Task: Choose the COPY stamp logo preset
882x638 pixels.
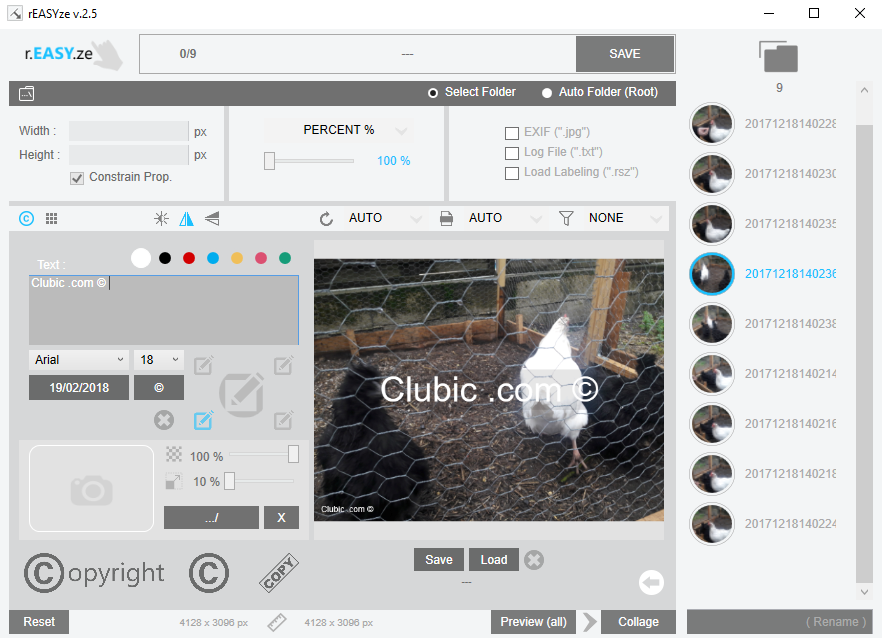Action: (279, 573)
